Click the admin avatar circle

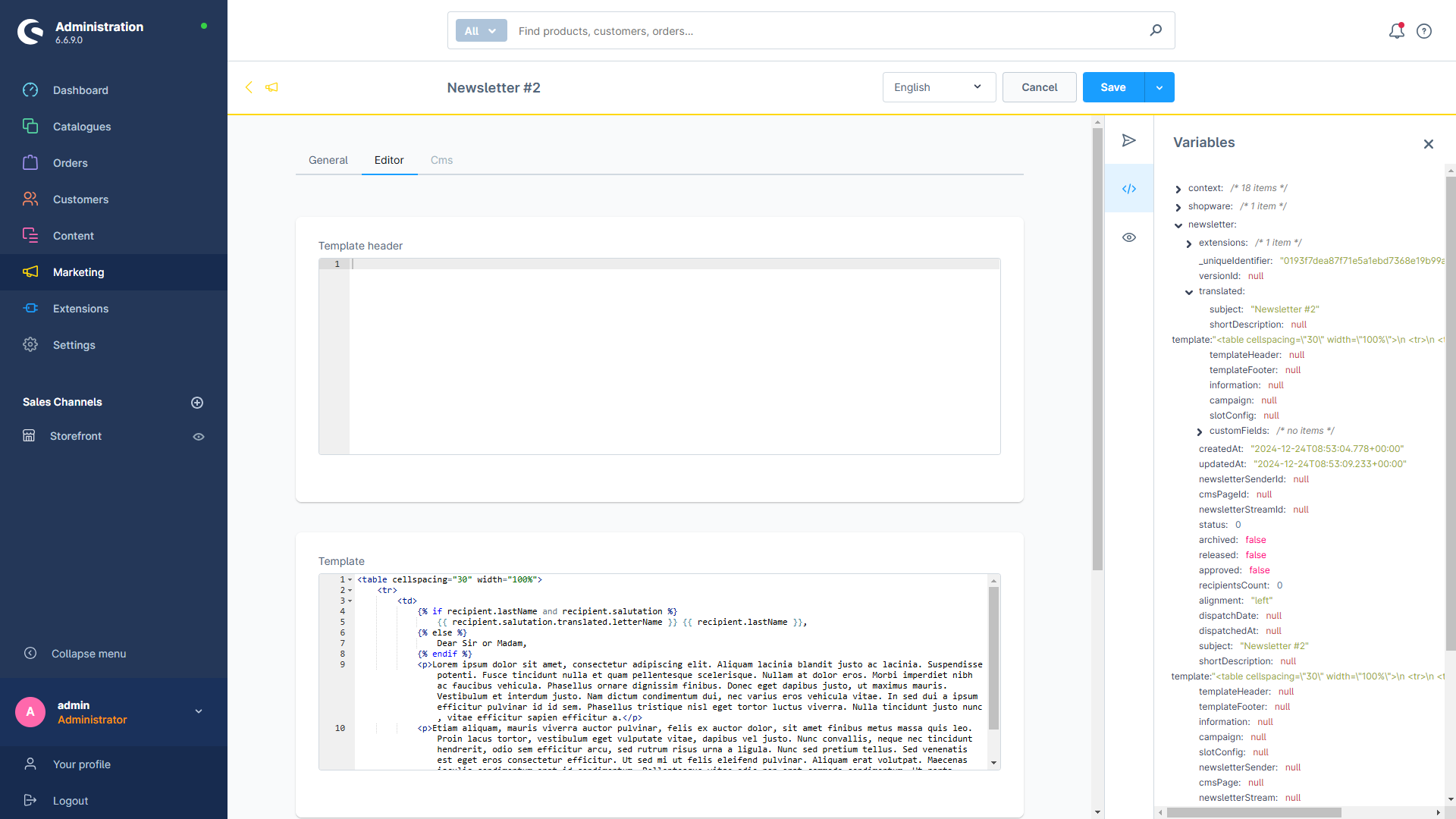click(30, 712)
